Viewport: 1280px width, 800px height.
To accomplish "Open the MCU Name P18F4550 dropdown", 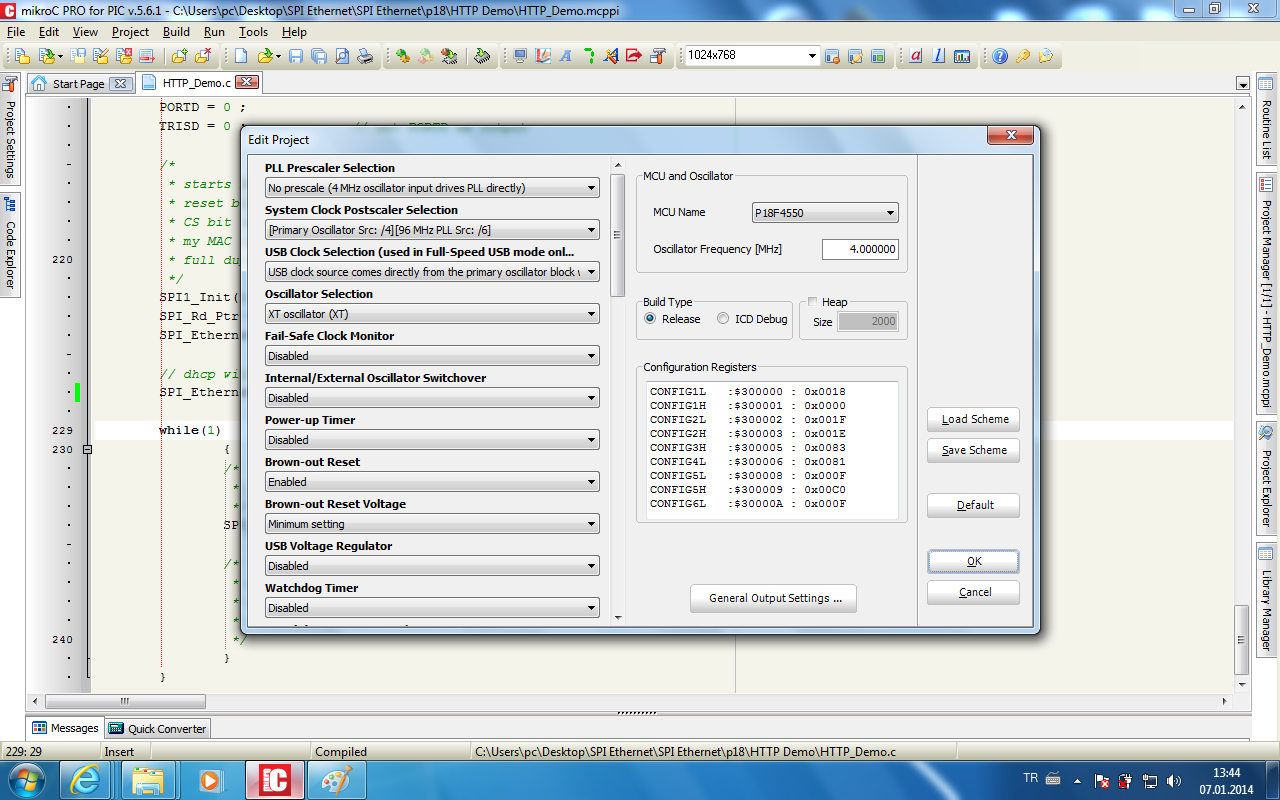I will coord(825,213).
